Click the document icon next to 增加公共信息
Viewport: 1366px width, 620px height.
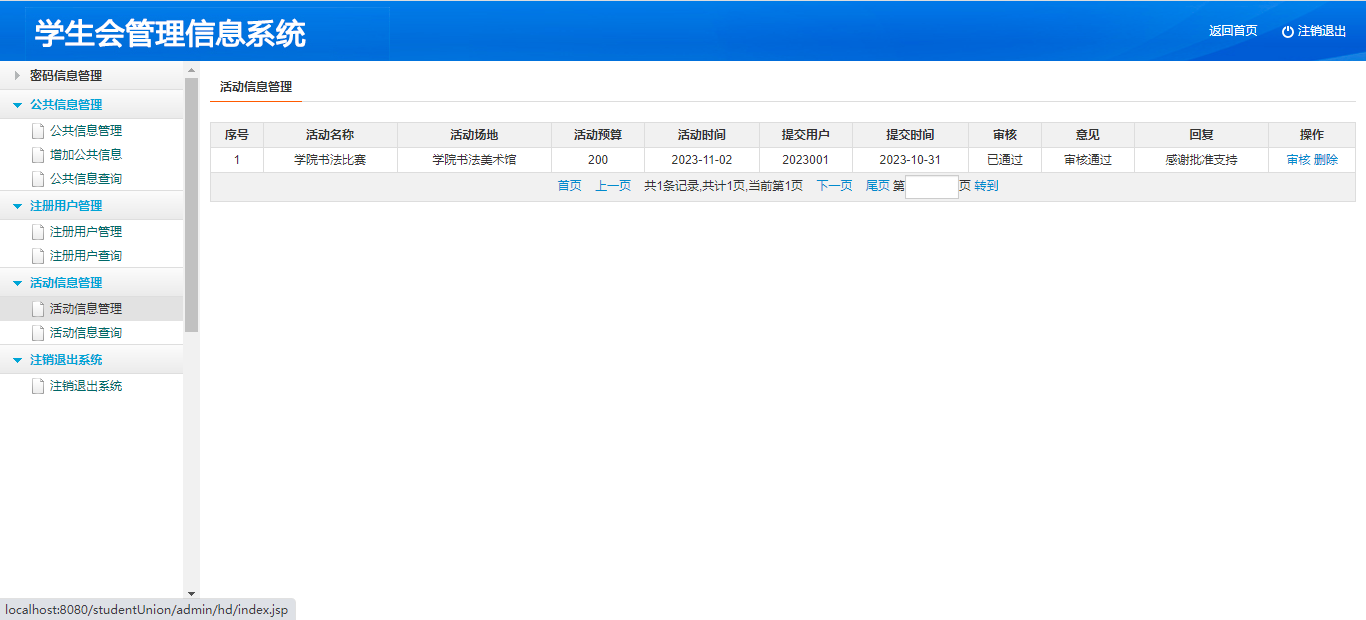[x=38, y=155]
